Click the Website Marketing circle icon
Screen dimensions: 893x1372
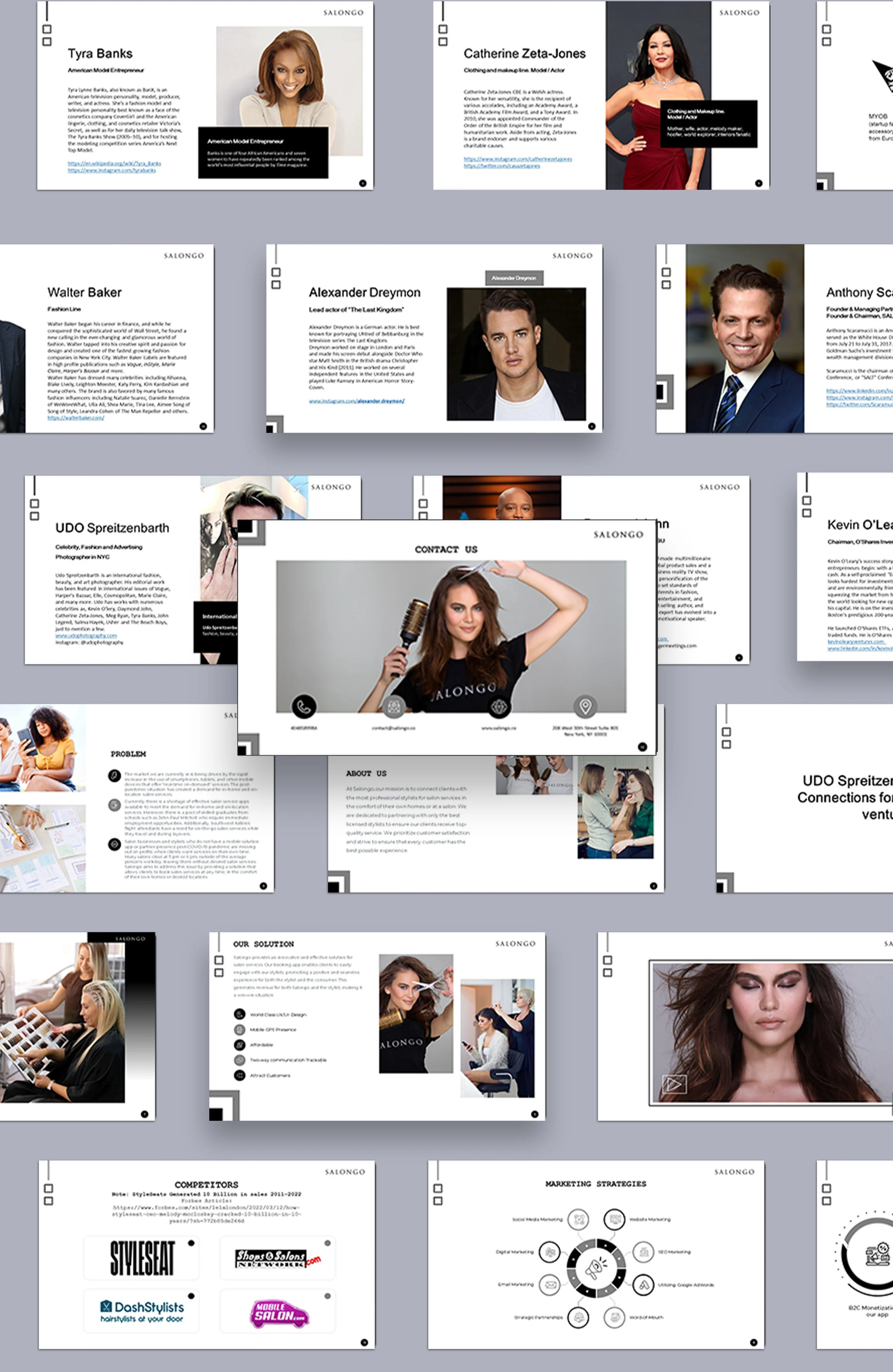click(x=615, y=1219)
